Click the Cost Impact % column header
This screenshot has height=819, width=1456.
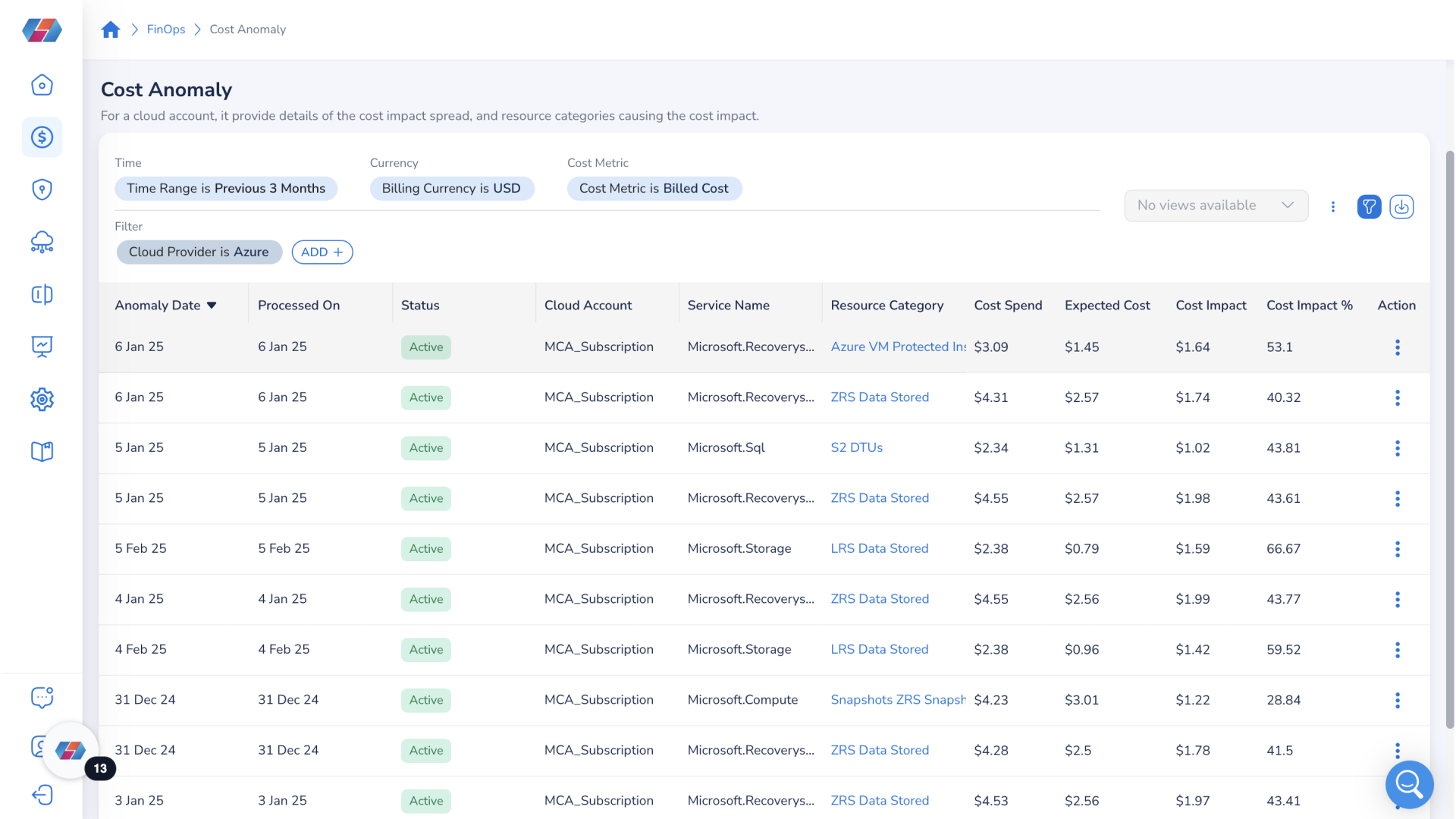pyautogui.click(x=1309, y=305)
